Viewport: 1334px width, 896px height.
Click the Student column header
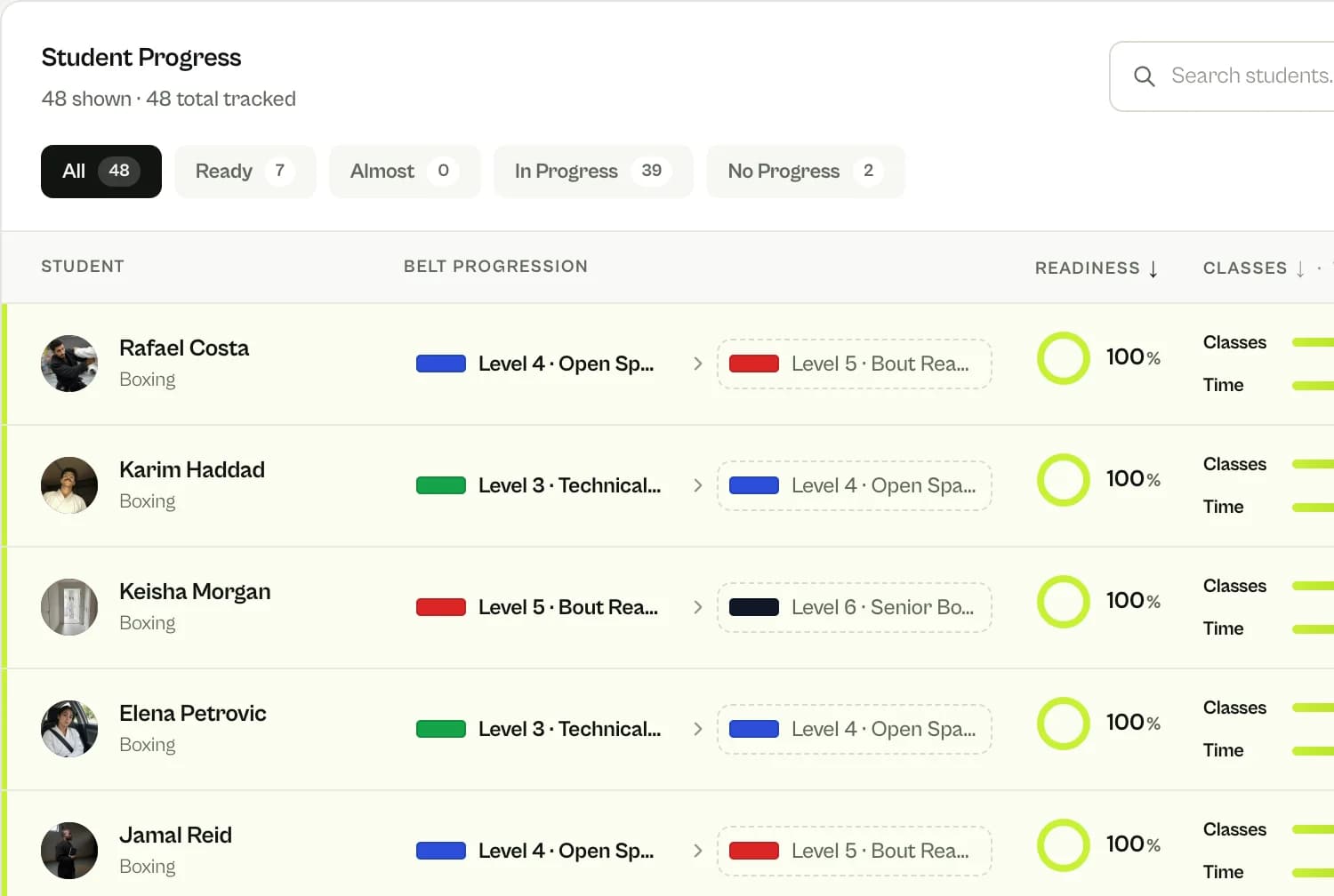(83, 266)
